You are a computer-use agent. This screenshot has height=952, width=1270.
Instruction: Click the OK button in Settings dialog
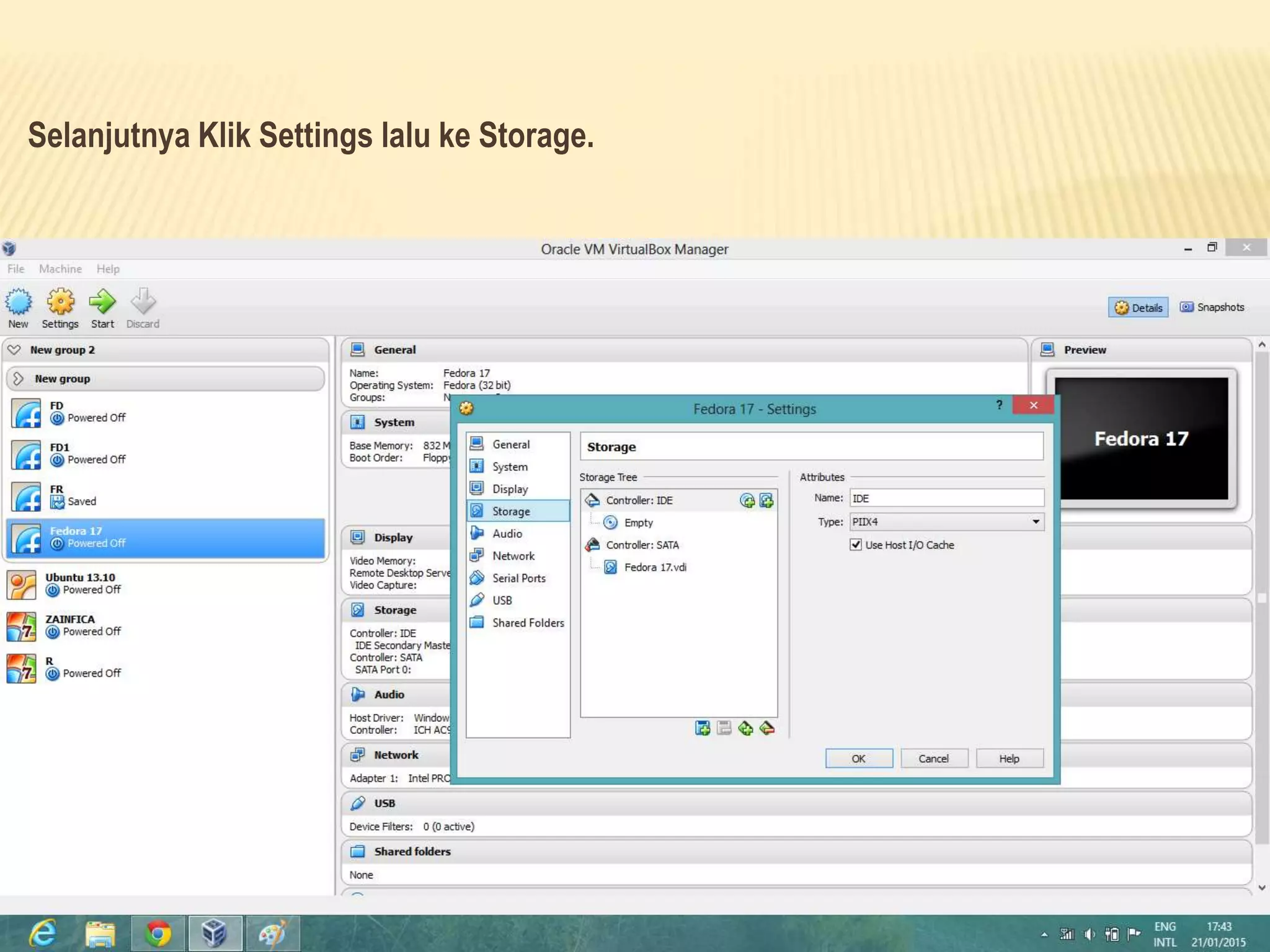click(x=859, y=759)
